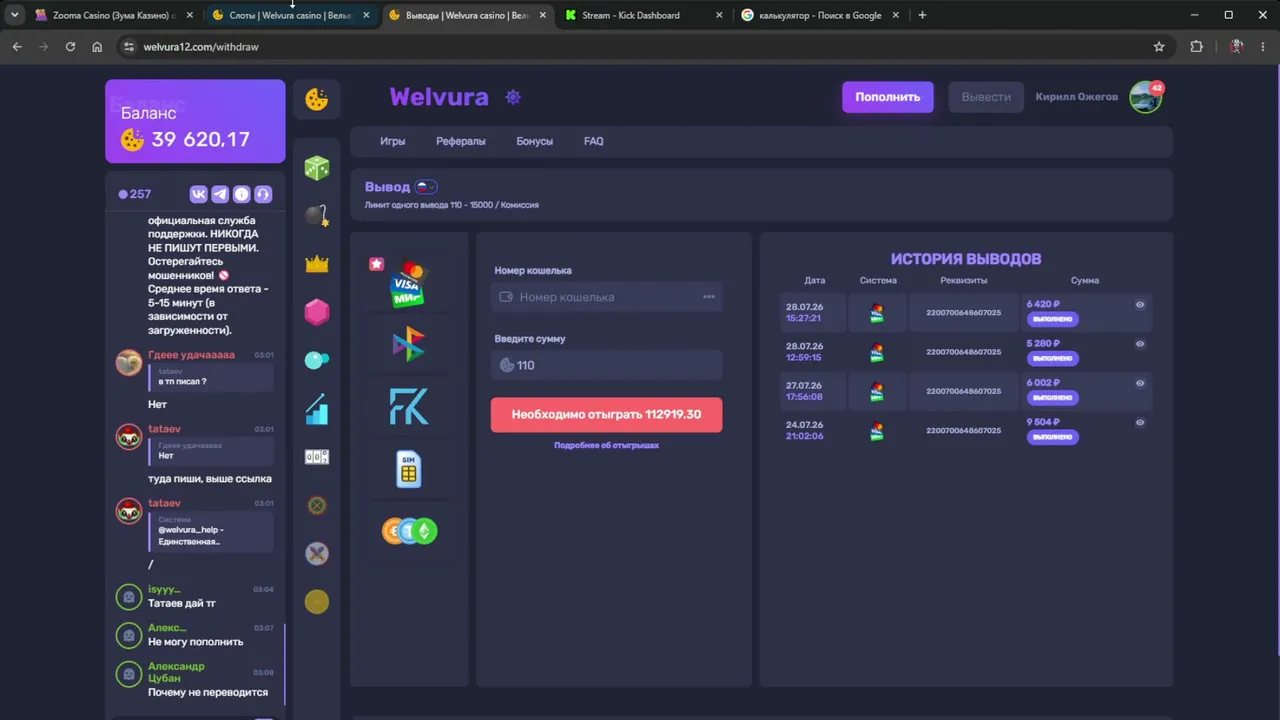Open a new browser tab
The height and width of the screenshot is (720, 1280).
922,15
